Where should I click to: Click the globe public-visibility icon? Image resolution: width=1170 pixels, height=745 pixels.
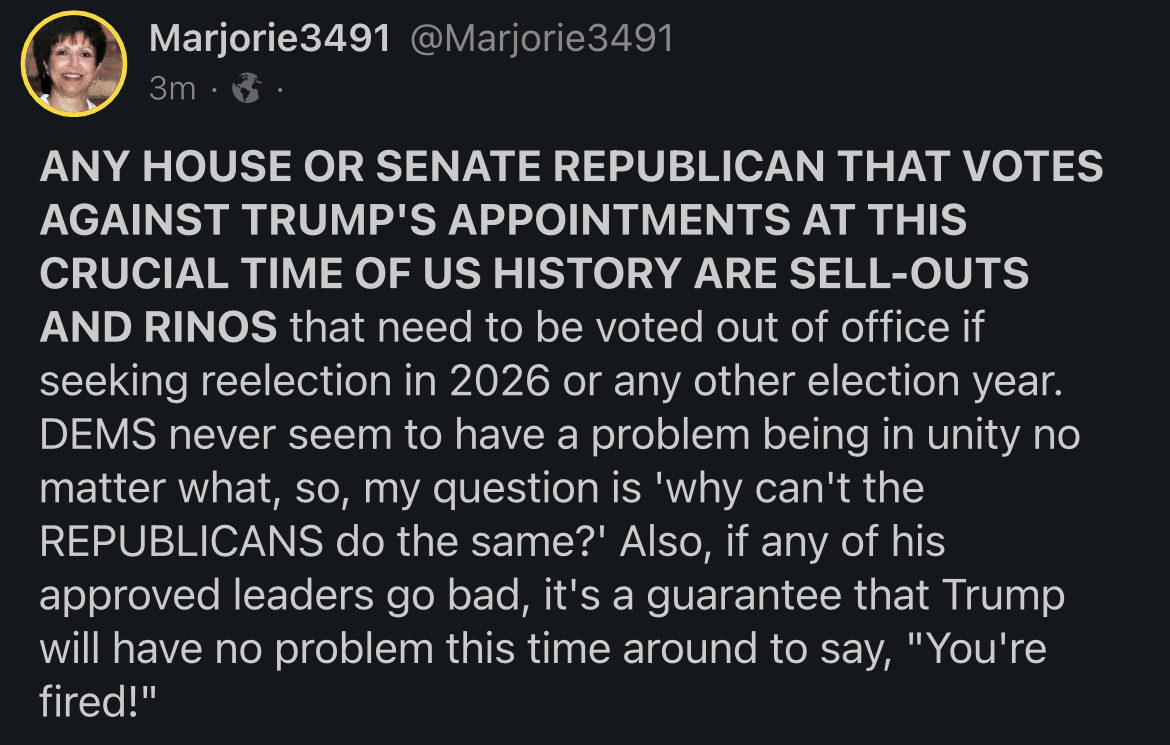tap(245, 90)
